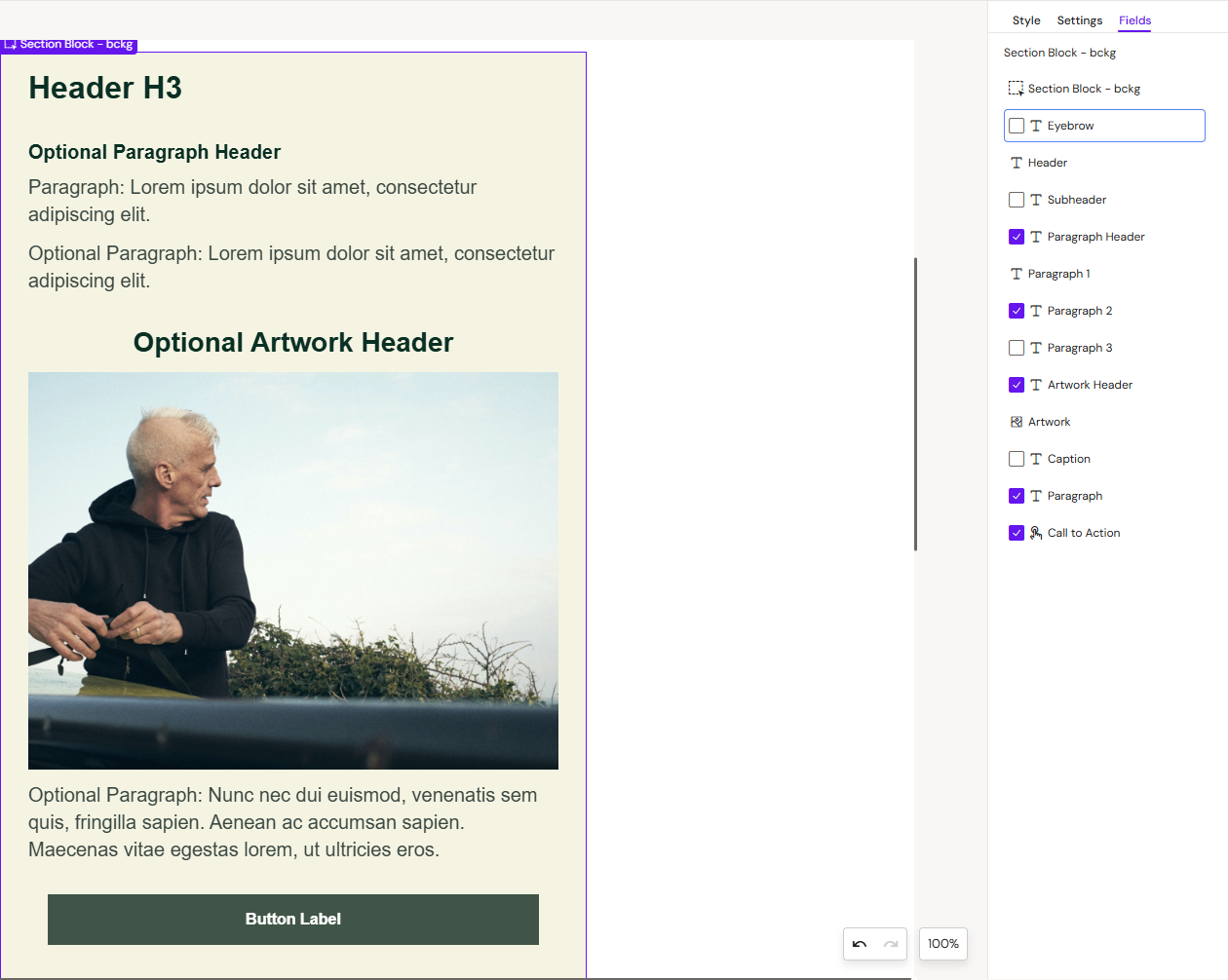Click the undo arrow icon

click(x=859, y=944)
